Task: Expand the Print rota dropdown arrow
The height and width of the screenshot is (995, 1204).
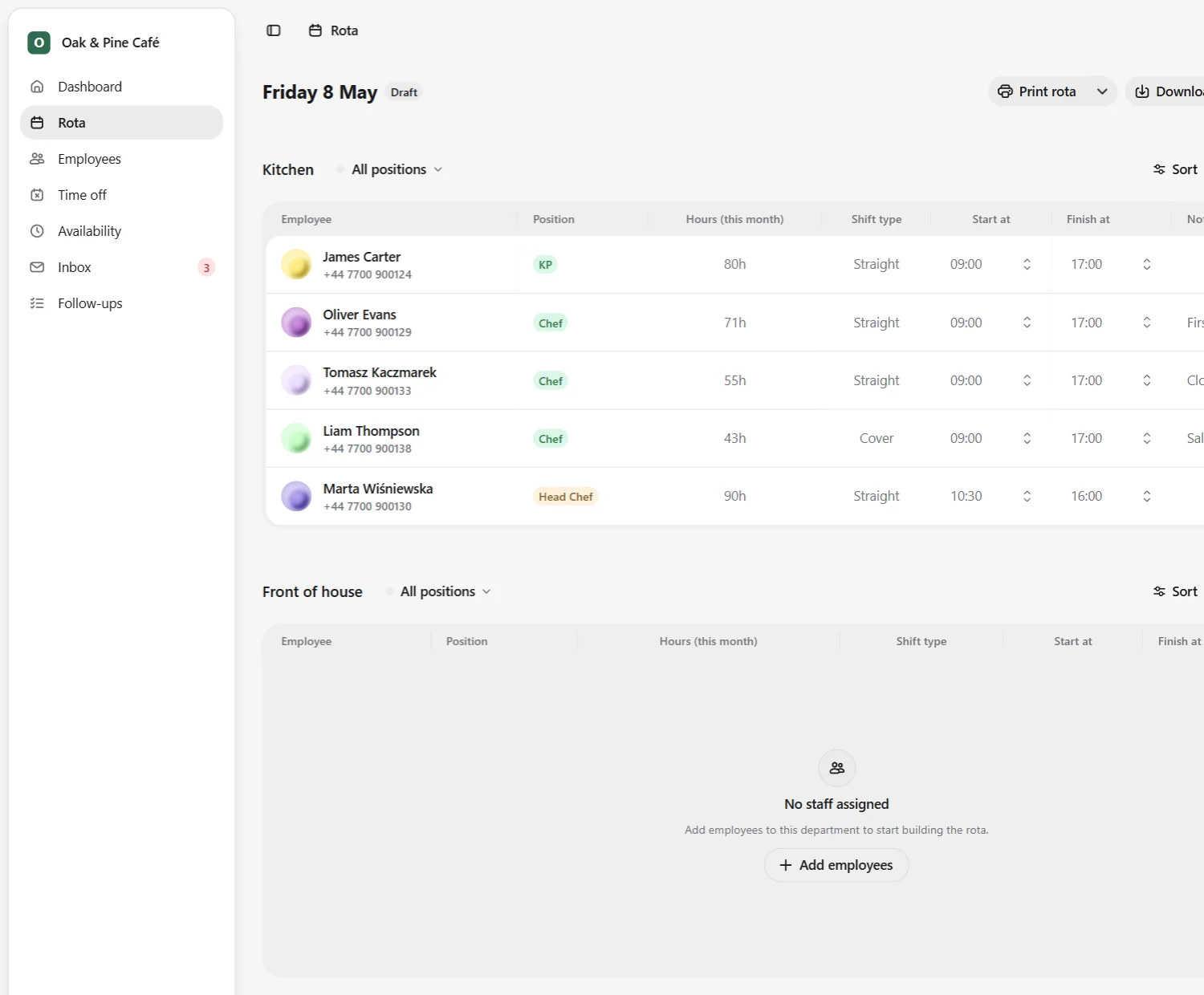Action: click(x=1102, y=91)
